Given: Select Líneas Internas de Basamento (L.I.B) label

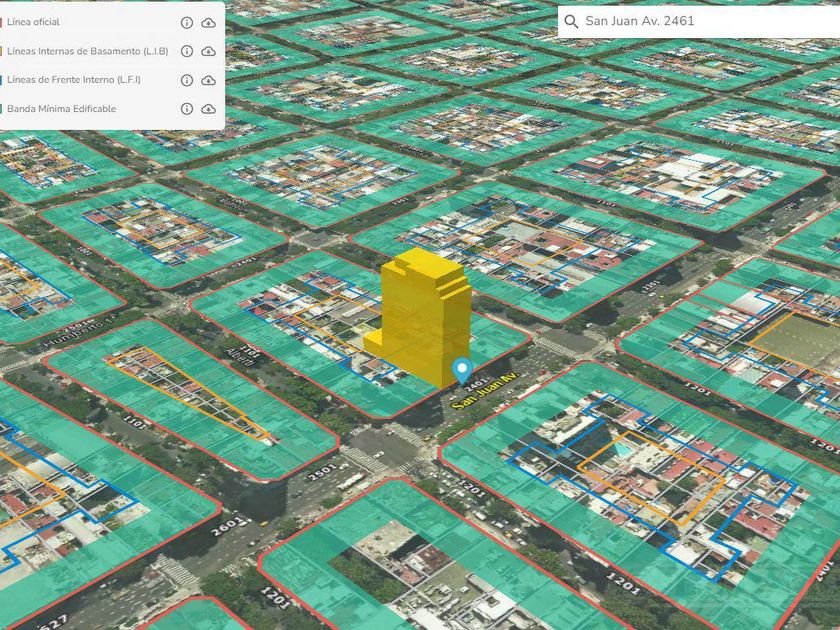Looking at the screenshot, I should [87, 51].
